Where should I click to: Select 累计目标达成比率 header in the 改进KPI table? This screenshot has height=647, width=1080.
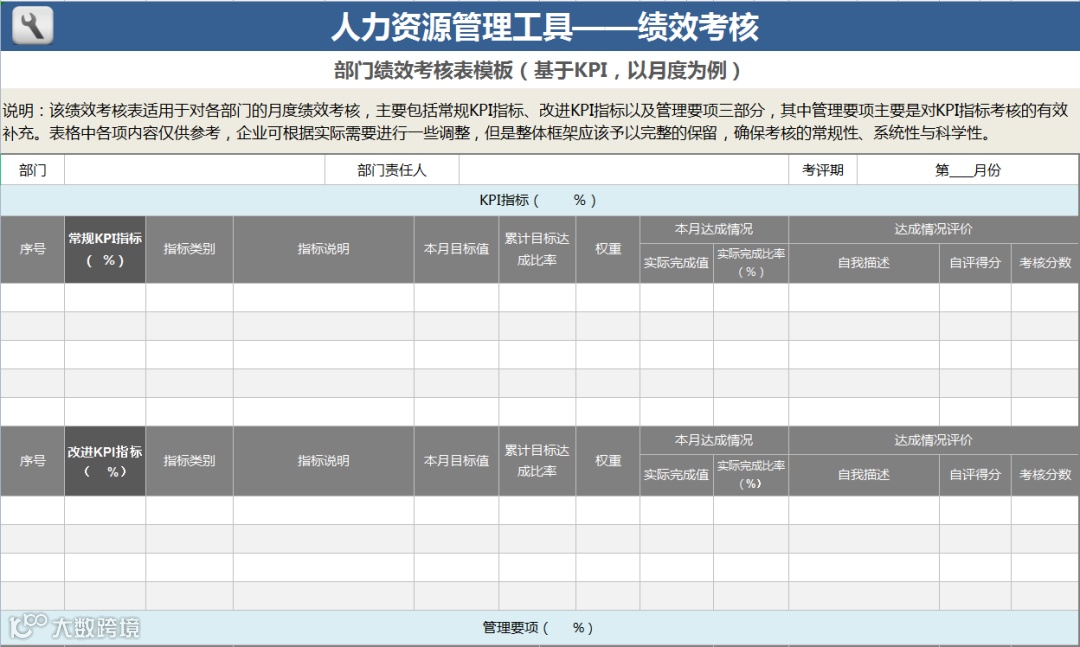pyautogui.click(x=537, y=461)
